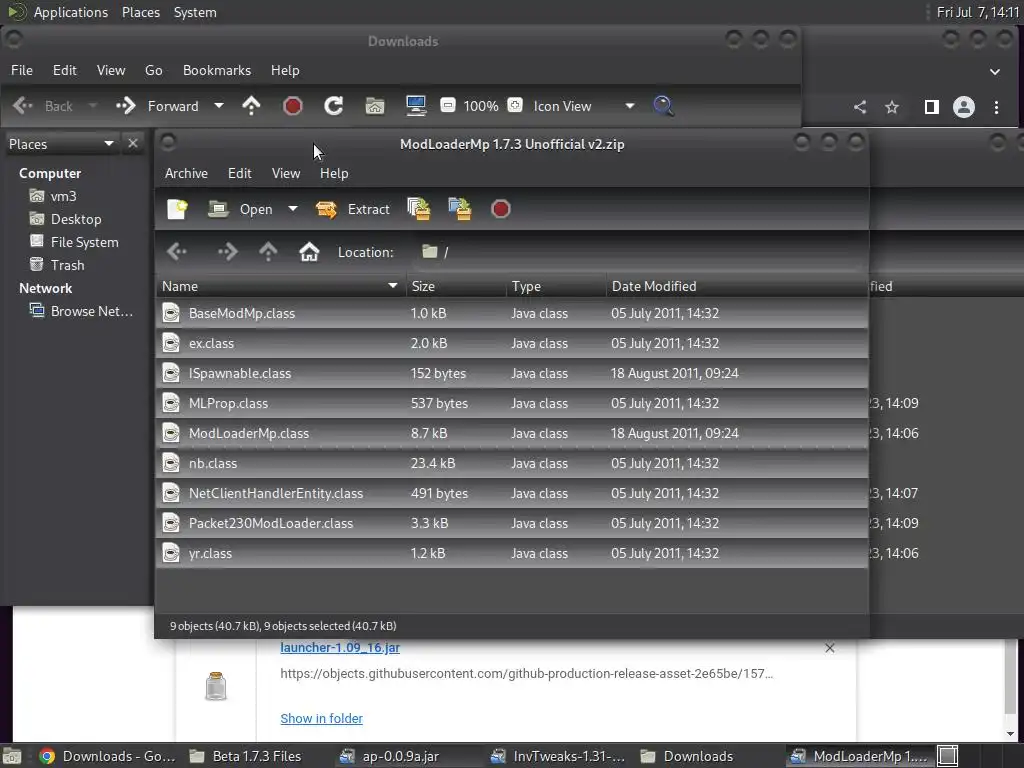1024x768 pixels.
Task: Zoom out in Downloads file manager
Action: (x=448, y=105)
